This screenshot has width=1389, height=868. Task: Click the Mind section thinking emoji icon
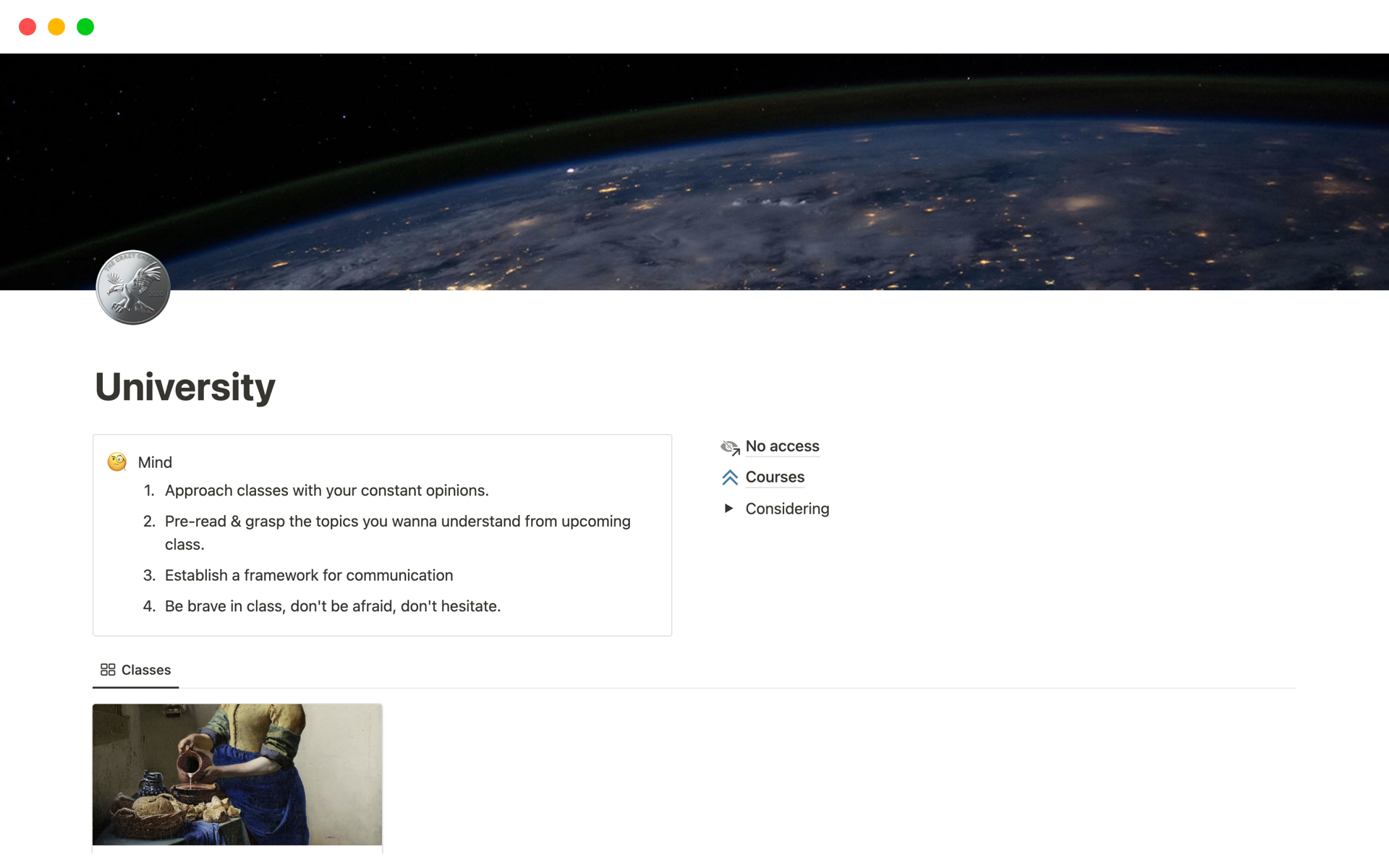[118, 461]
